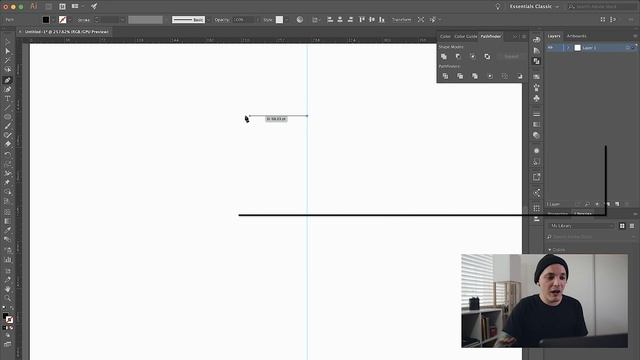640x360 pixels.
Task: Toggle visibility eye of Layer 1
Action: pyautogui.click(x=550, y=48)
